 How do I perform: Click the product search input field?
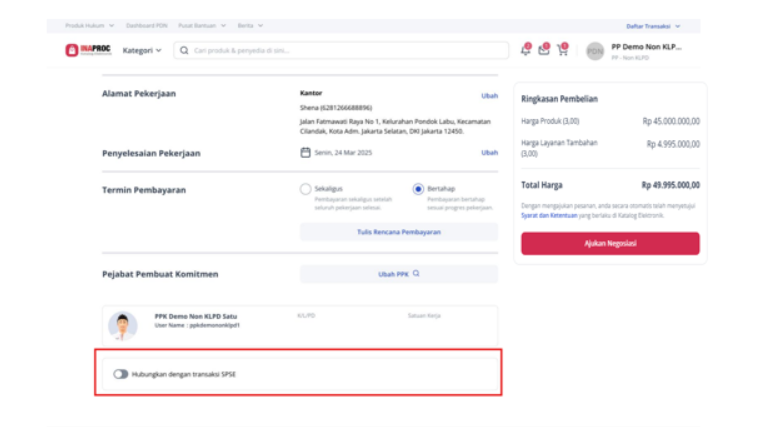[x=341, y=50]
